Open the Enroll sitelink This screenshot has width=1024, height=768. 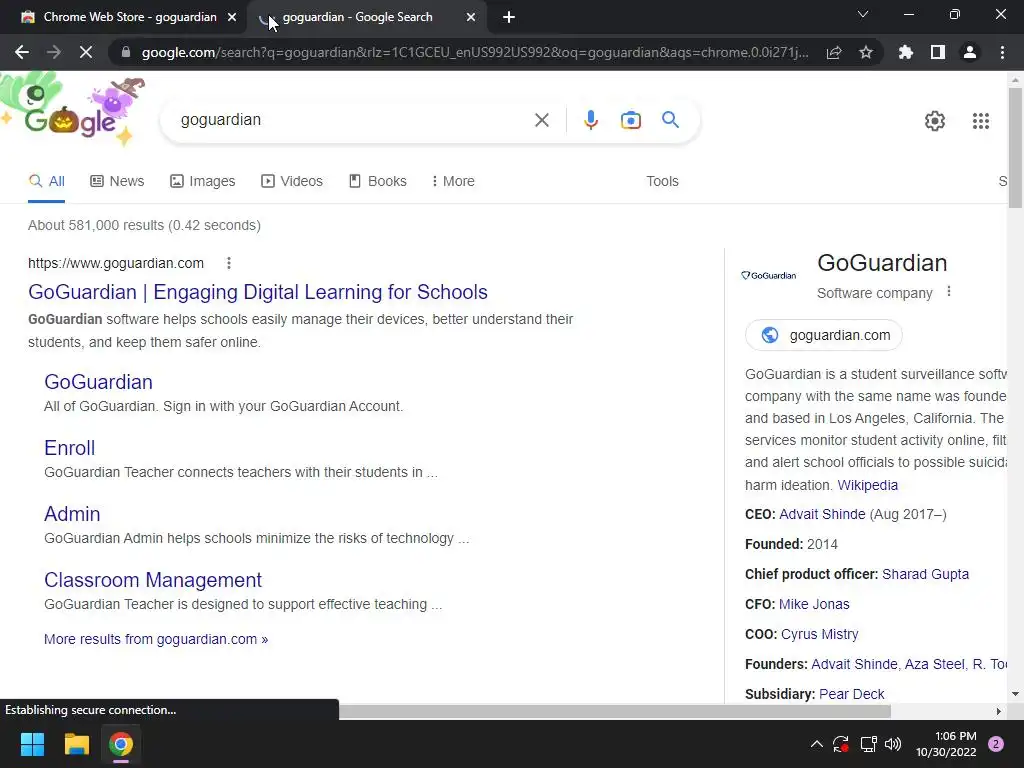(69, 448)
